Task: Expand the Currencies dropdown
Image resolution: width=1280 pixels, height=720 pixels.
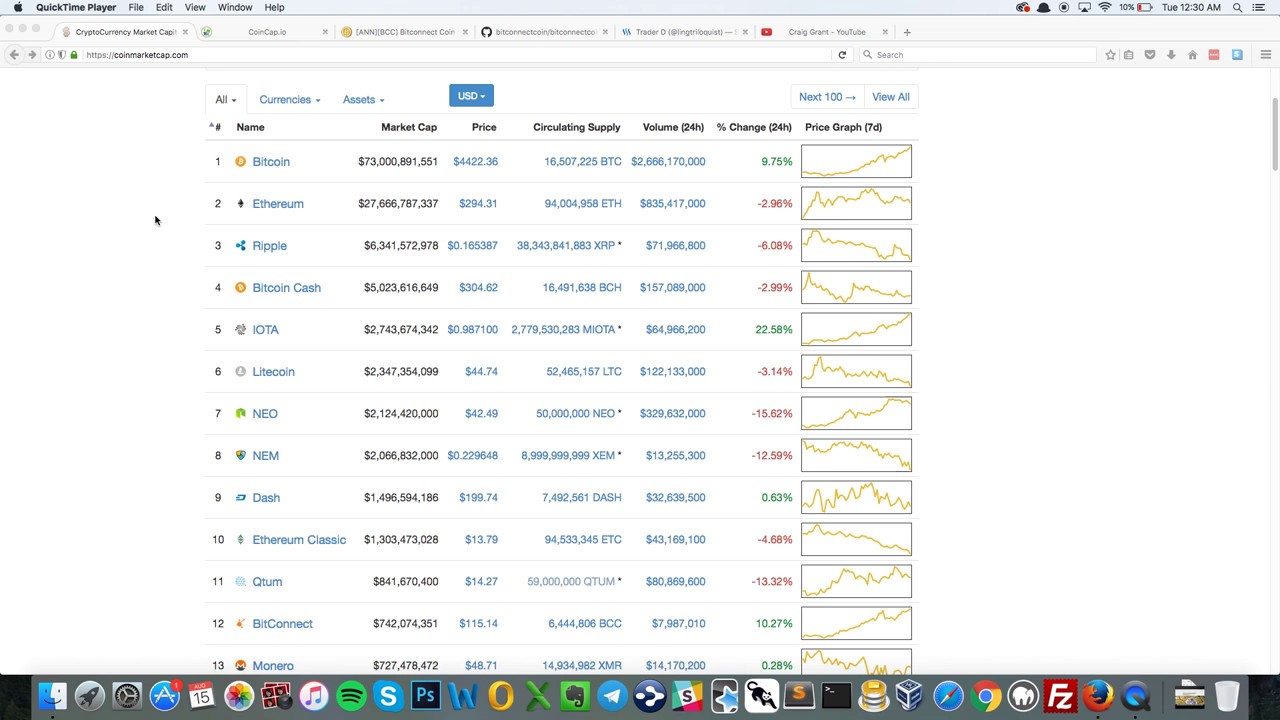Action: click(x=289, y=100)
